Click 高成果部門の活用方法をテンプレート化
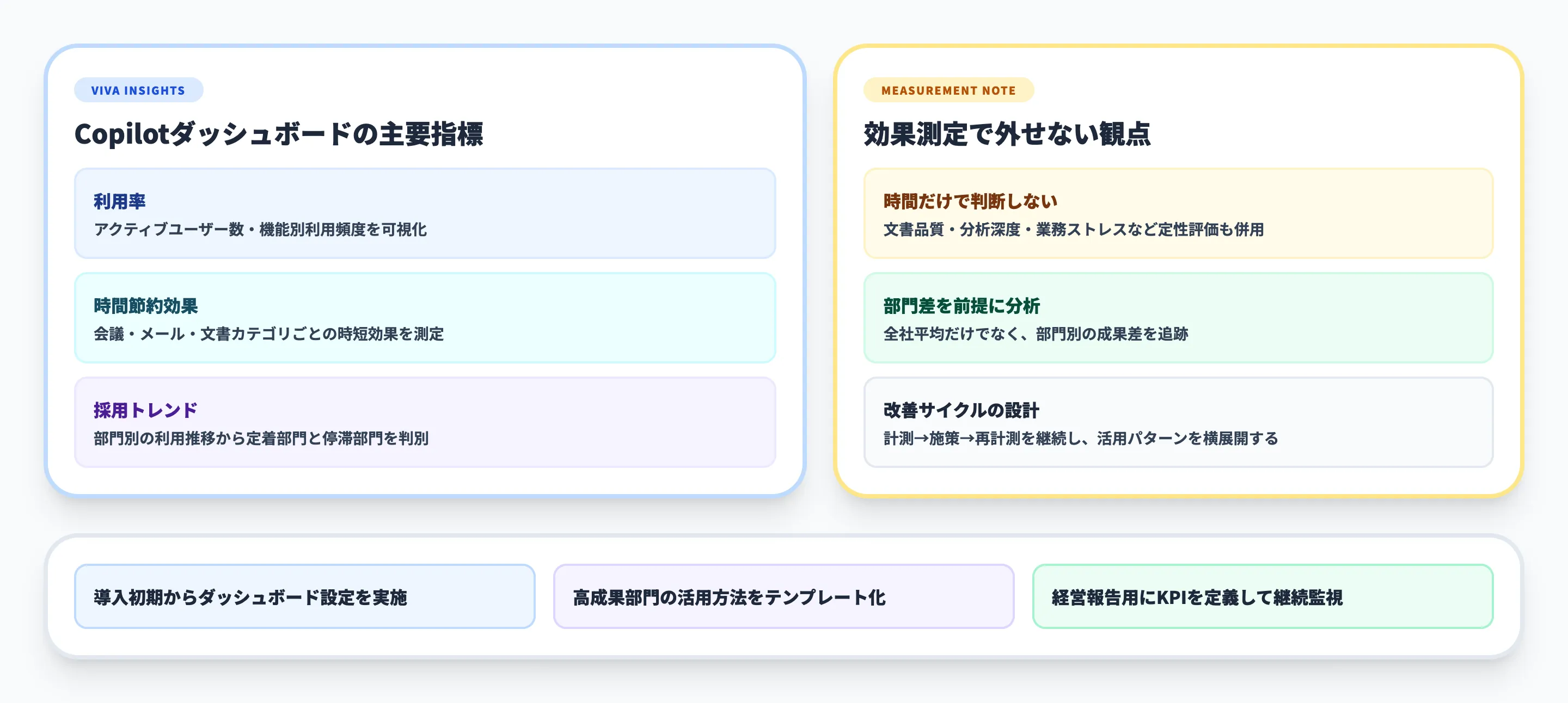This screenshot has height=703, width=1568. [783, 596]
